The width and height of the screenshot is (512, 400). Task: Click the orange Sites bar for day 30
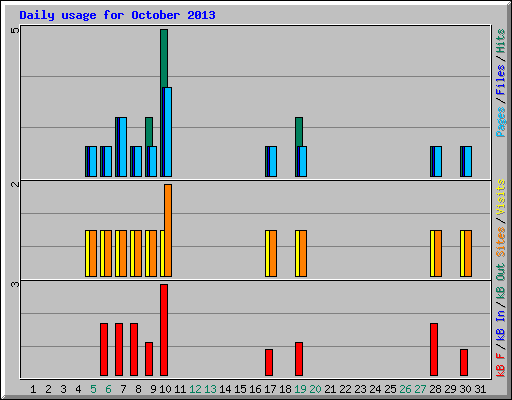[468, 253]
